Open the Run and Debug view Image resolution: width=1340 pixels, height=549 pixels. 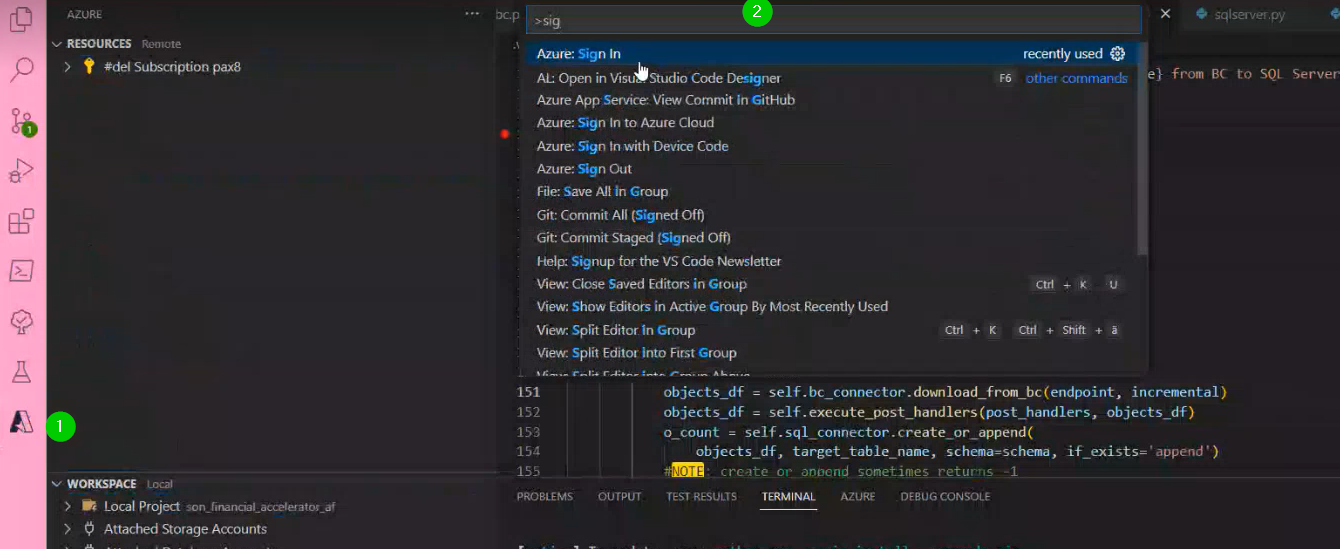22,171
